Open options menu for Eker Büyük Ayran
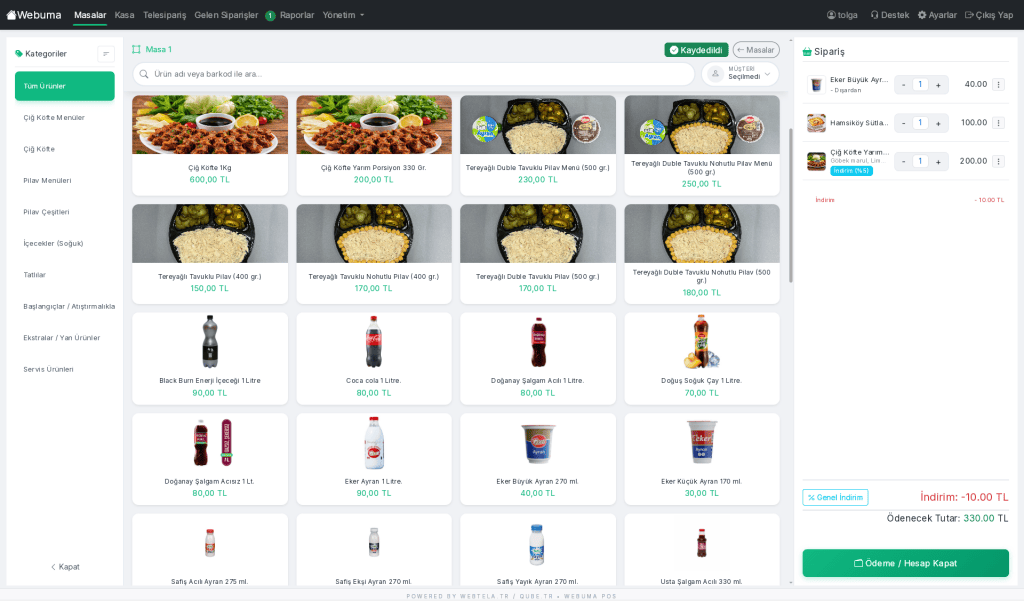The image size is (1024, 601). 998,85
